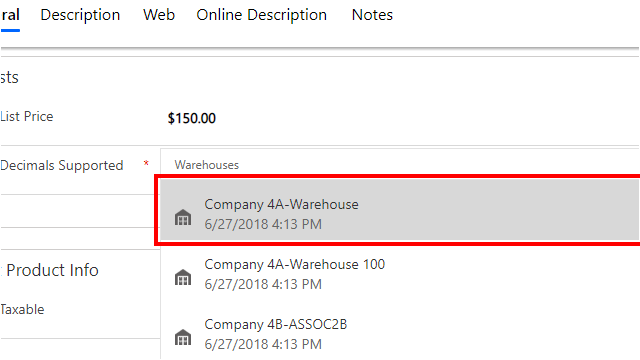Screen dimensions: 640x360
Task: Click the empty field below Decimals Supported
Action: 80,211
